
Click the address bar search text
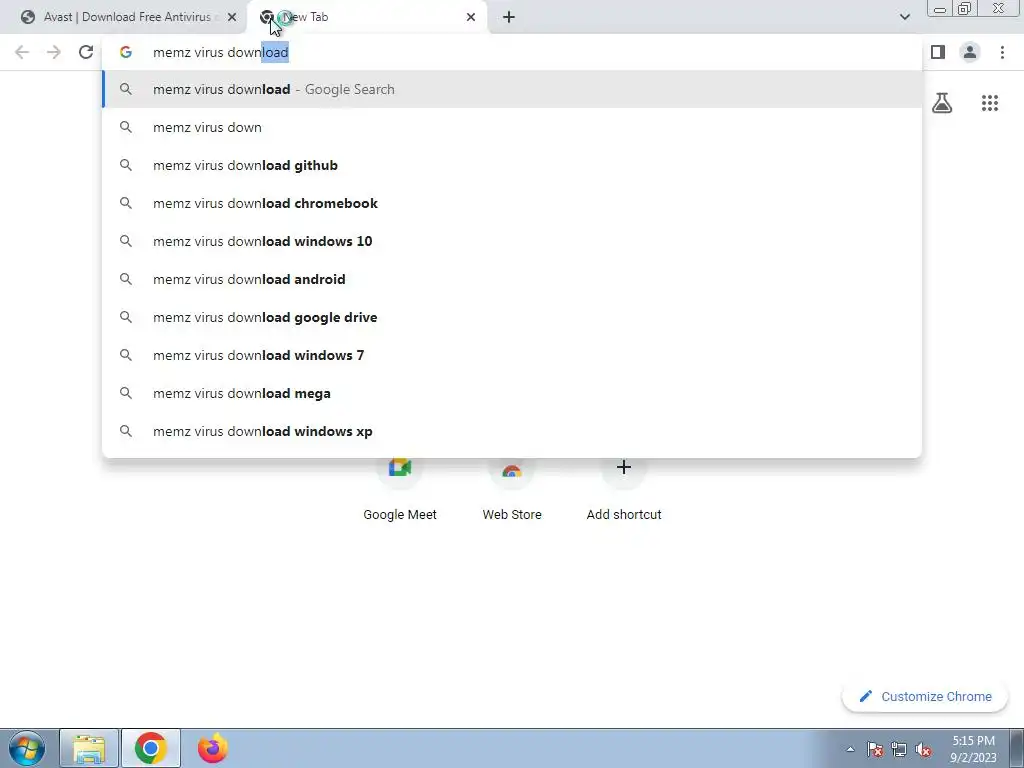[x=221, y=52]
